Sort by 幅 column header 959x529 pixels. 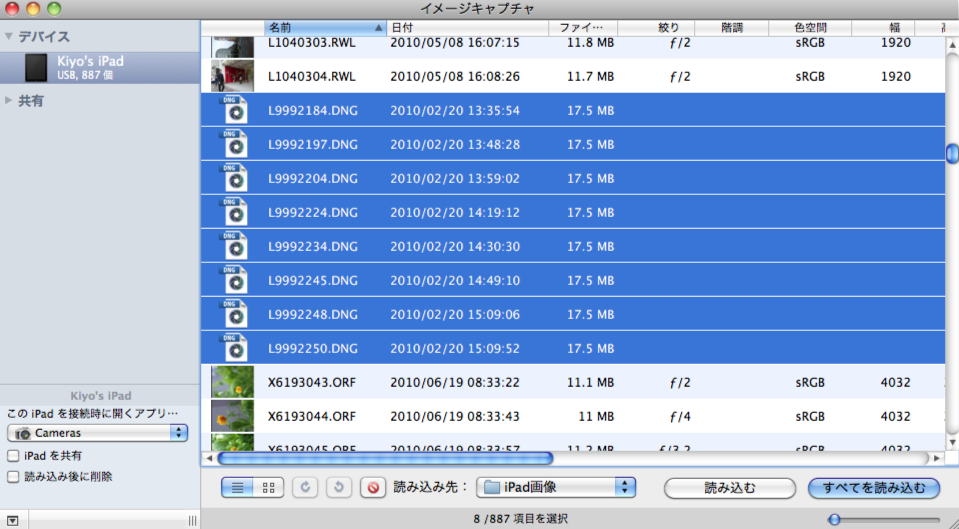(x=883, y=28)
